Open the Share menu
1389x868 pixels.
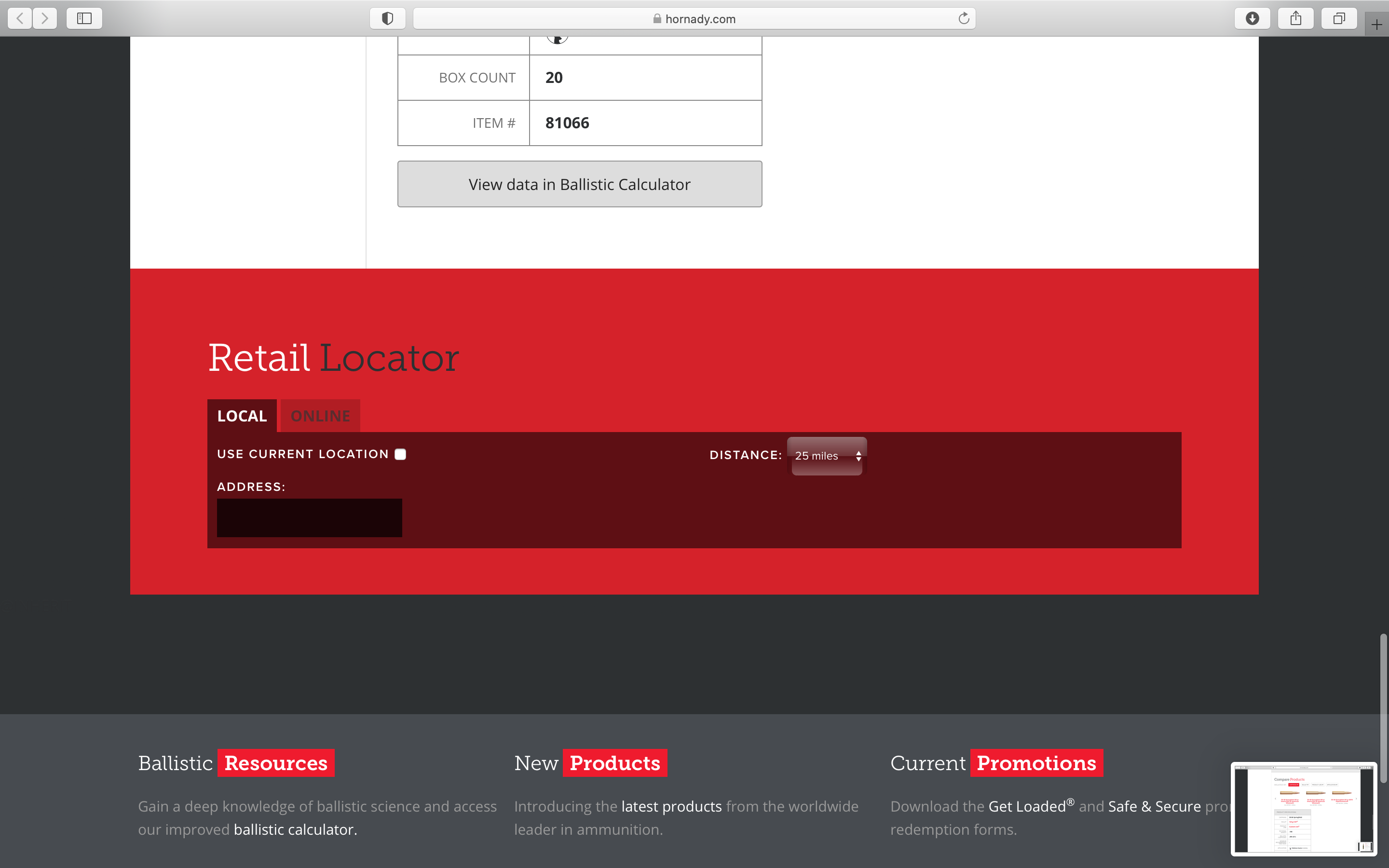(1295, 18)
